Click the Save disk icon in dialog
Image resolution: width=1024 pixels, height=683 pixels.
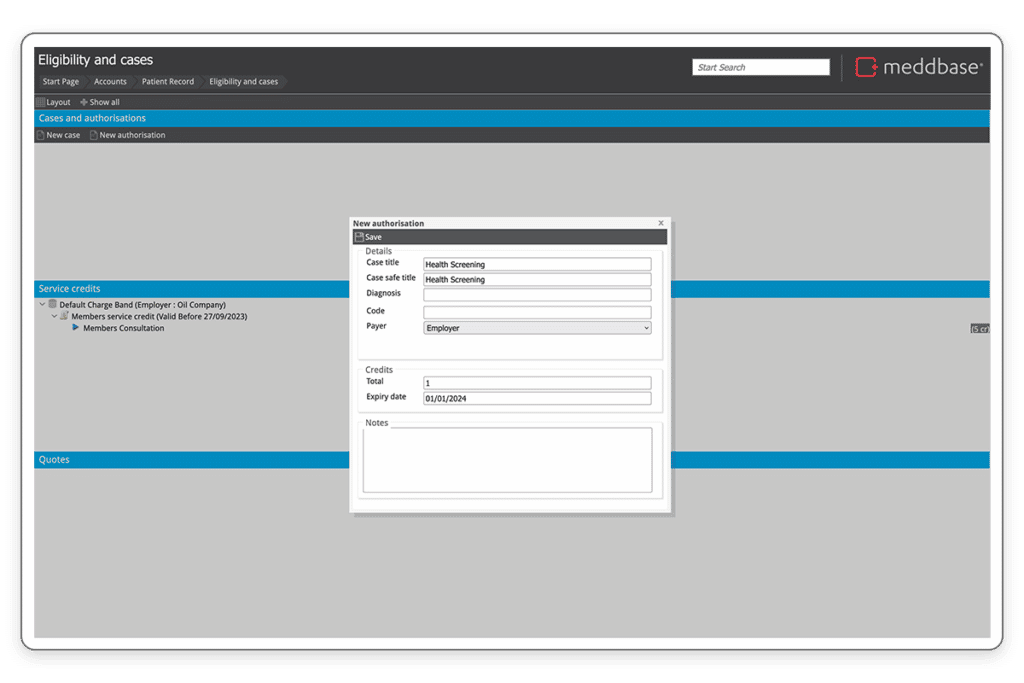click(x=359, y=237)
